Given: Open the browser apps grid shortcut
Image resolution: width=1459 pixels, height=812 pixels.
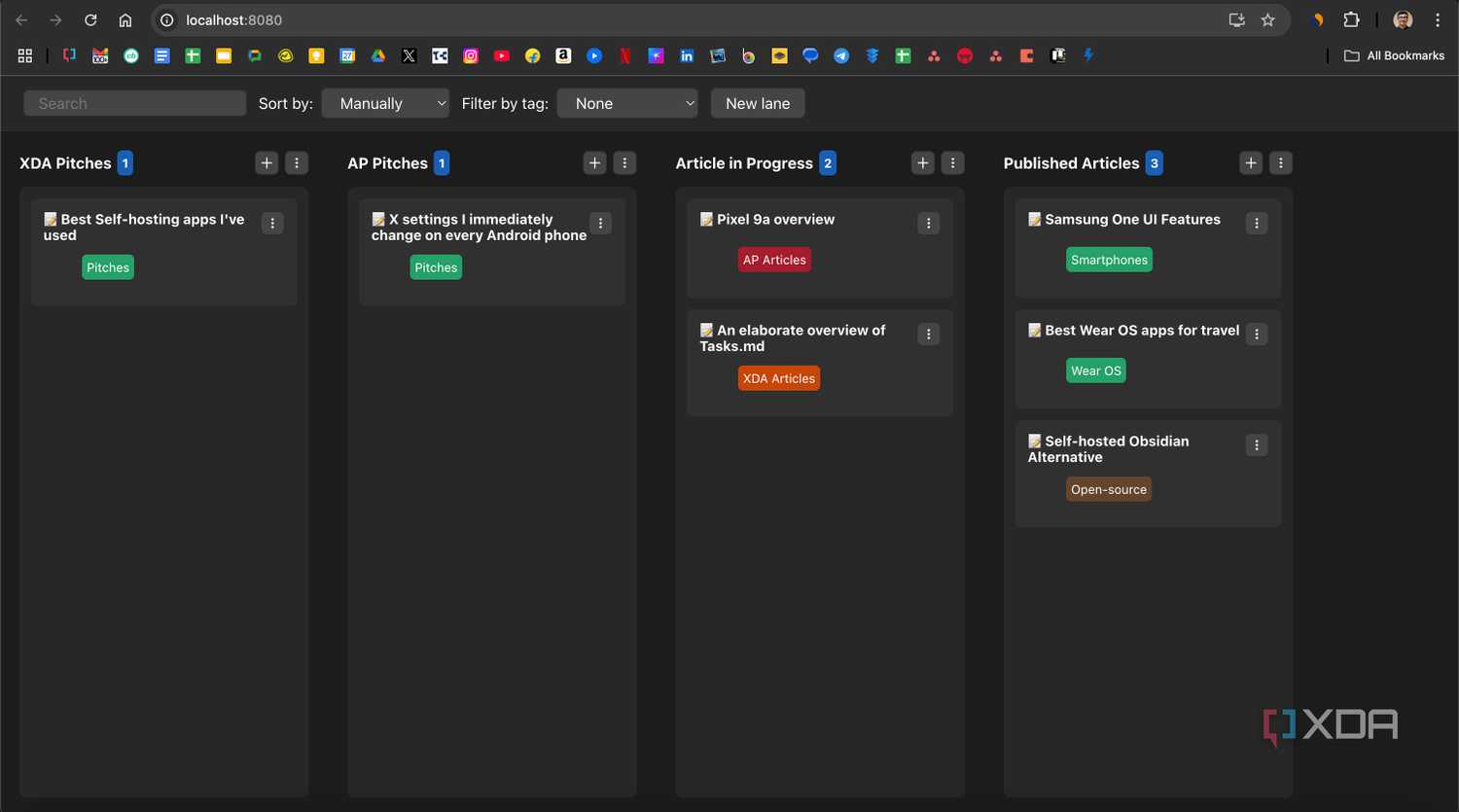Looking at the screenshot, I should (25, 56).
